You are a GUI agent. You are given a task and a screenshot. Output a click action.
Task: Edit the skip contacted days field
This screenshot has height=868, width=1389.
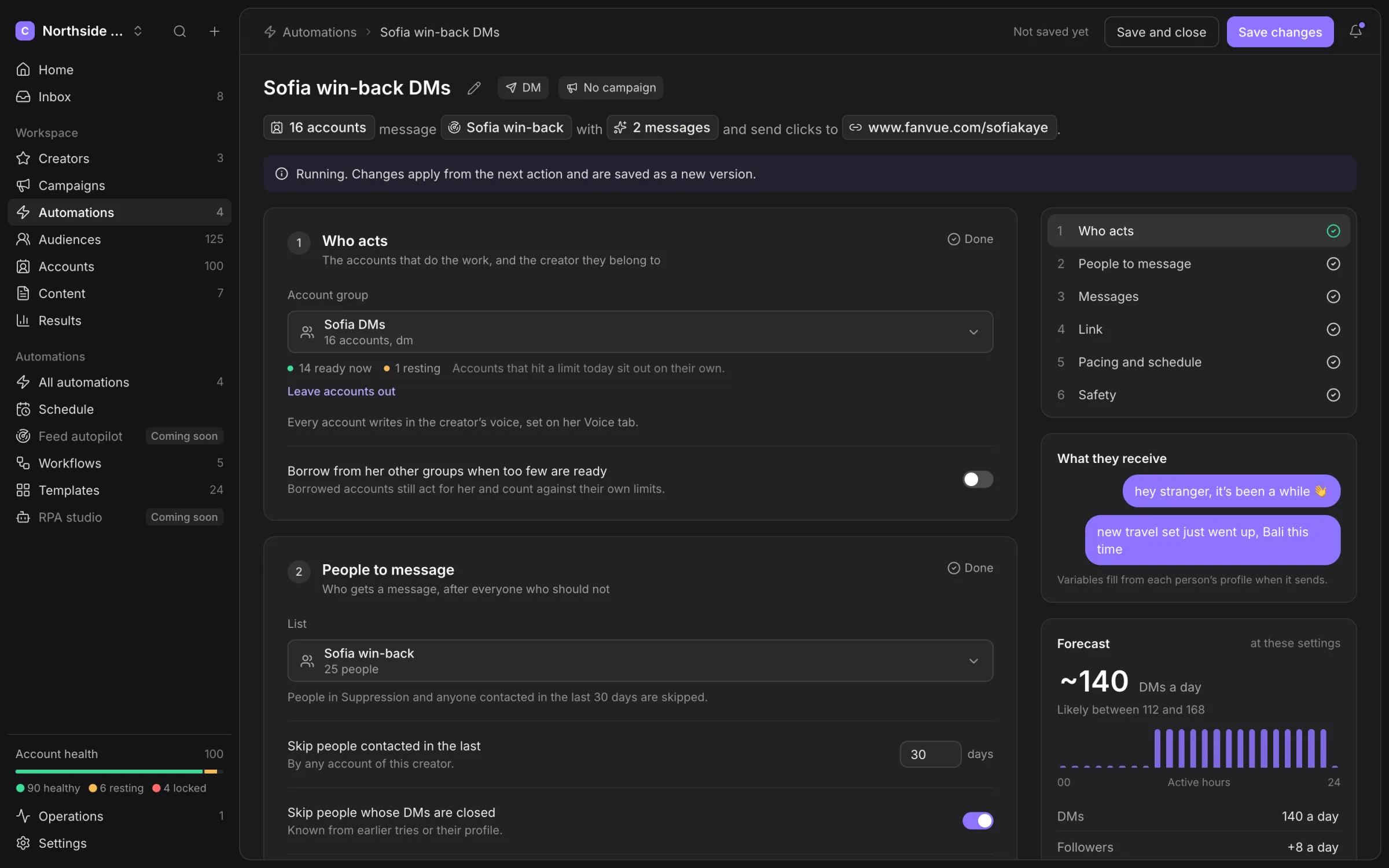point(930,754)
